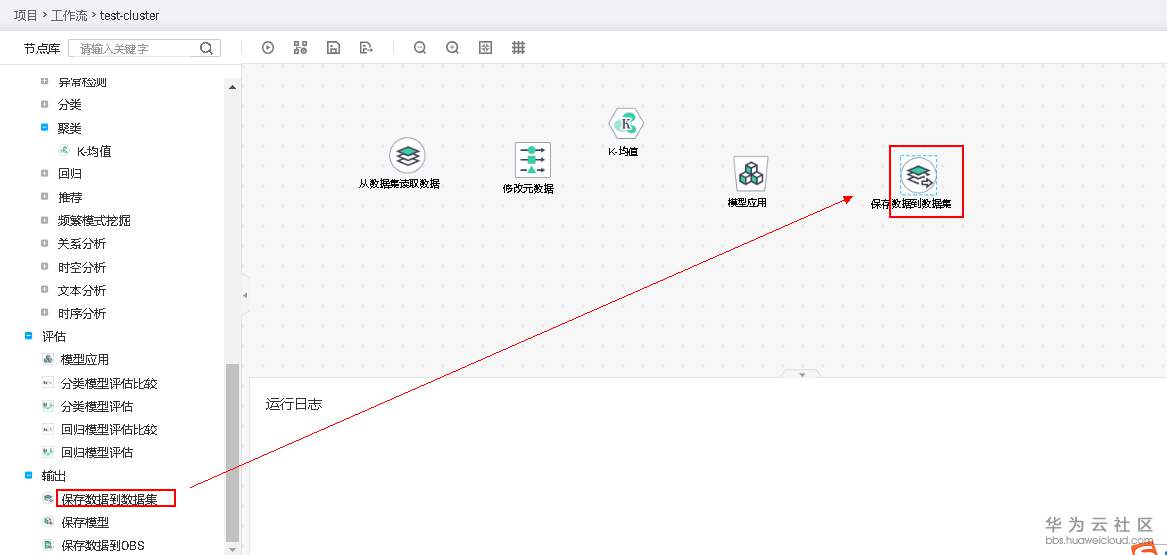Zoom out the canvas using the minus magnifier
Screen dimensions: 1167x555
coord(420,48)
